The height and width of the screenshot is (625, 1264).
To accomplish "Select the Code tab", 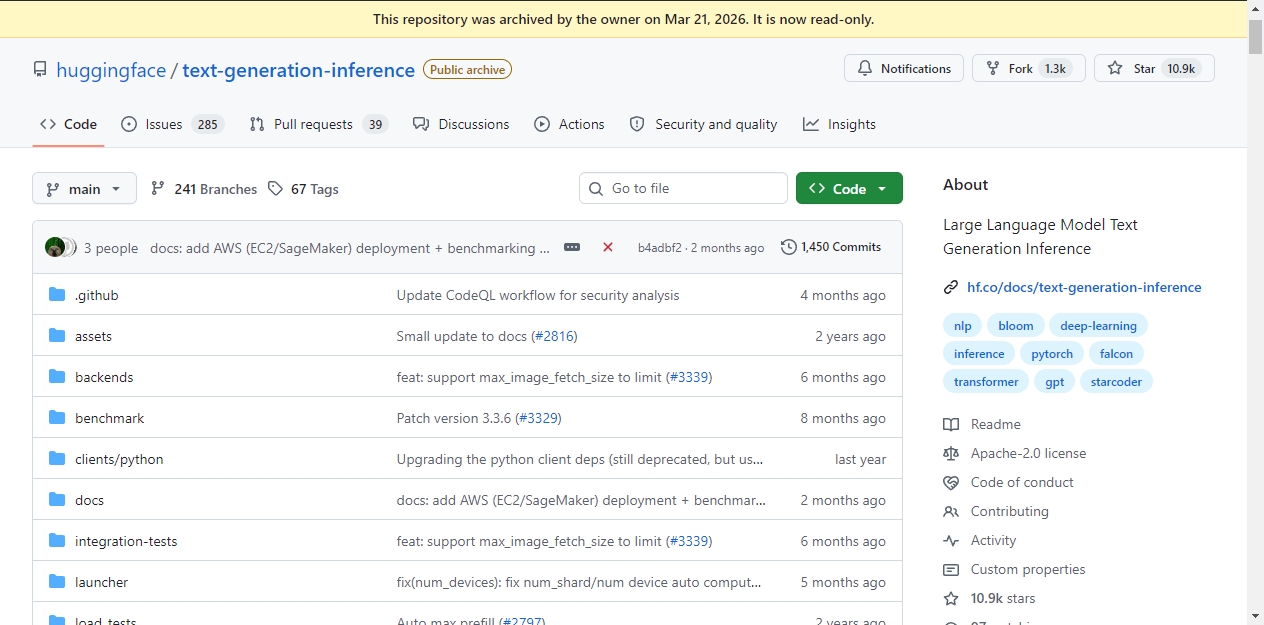I will pos(68,124).
